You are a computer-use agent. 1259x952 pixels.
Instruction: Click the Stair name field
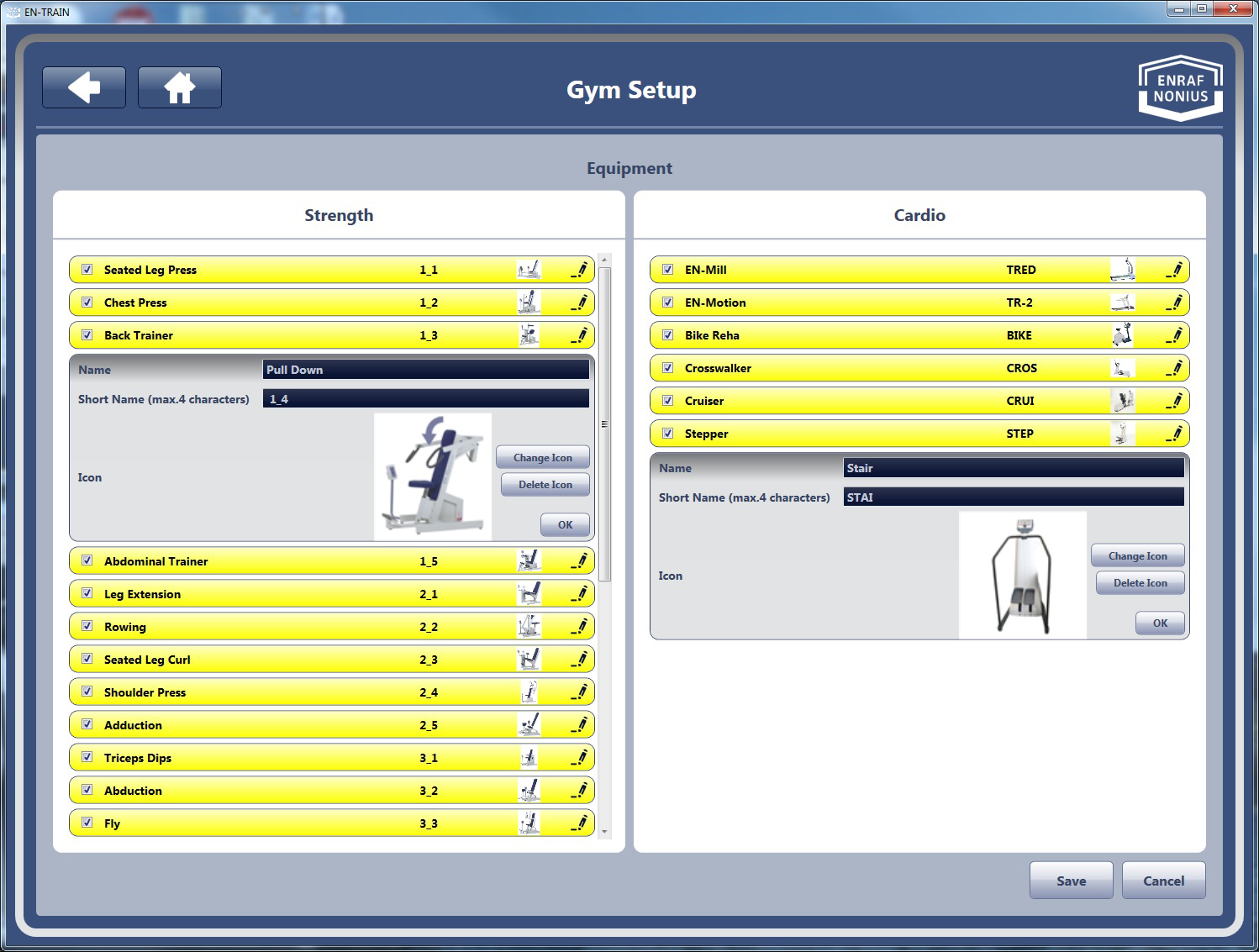(x=1014, y=468)
